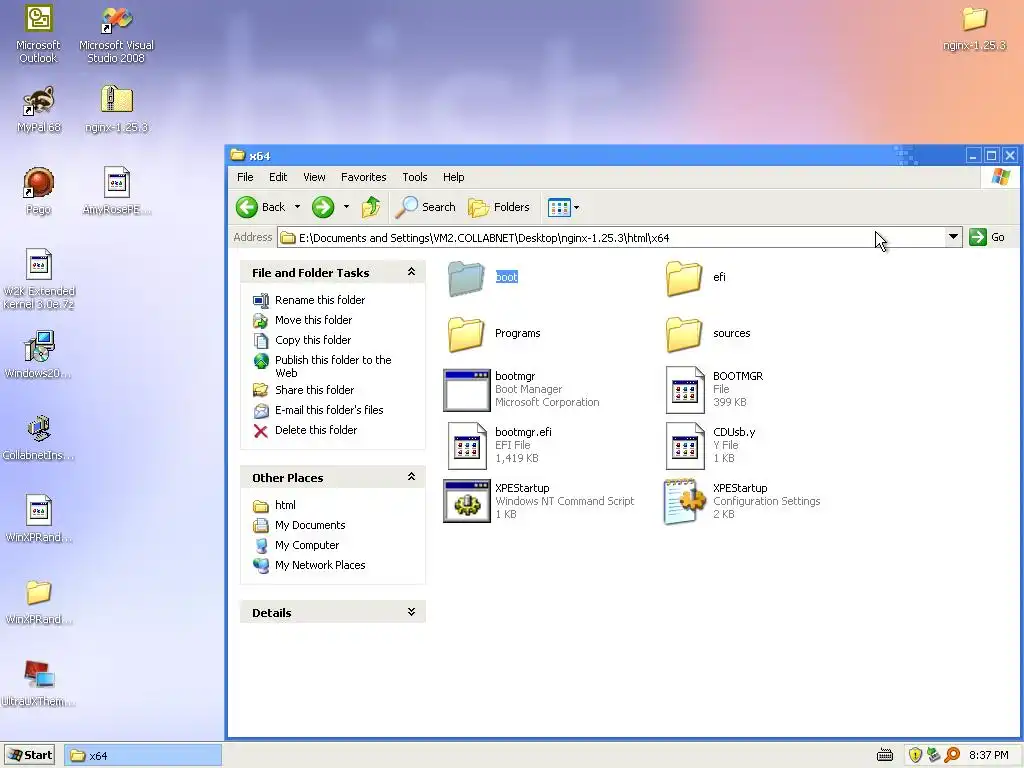This screenshot has height=768, width=1024.
Task: Launch Microsoft Visual Studio 2008 shortcut
Action: click(116, 34)
